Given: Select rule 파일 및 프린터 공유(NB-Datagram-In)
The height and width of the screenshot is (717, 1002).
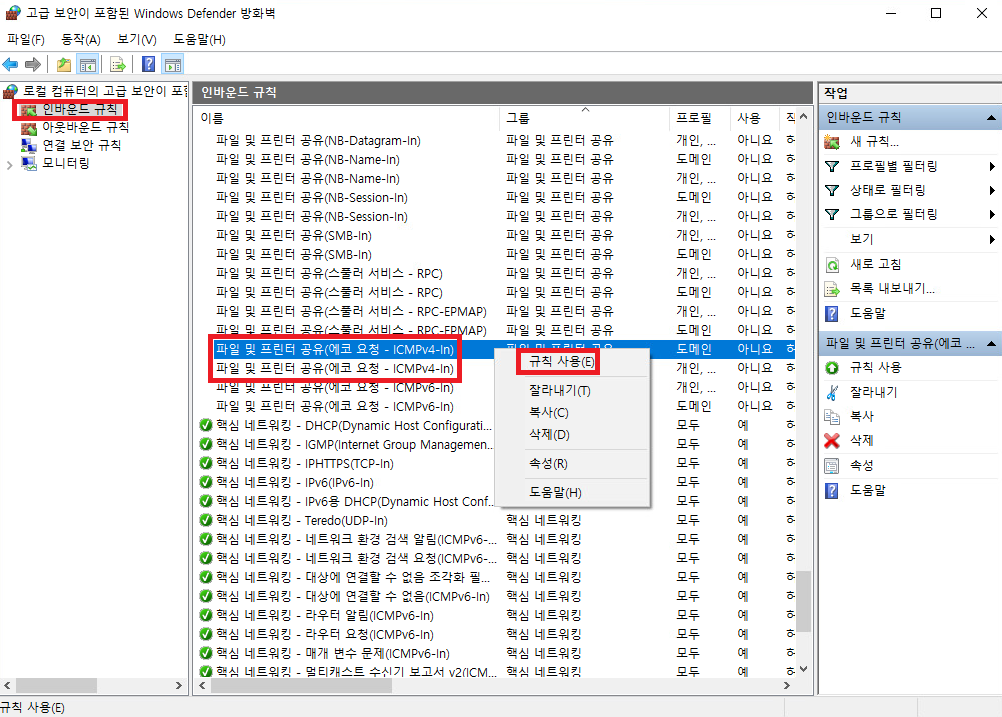Looking at the screenshot, I should click(x=318, y=141).
